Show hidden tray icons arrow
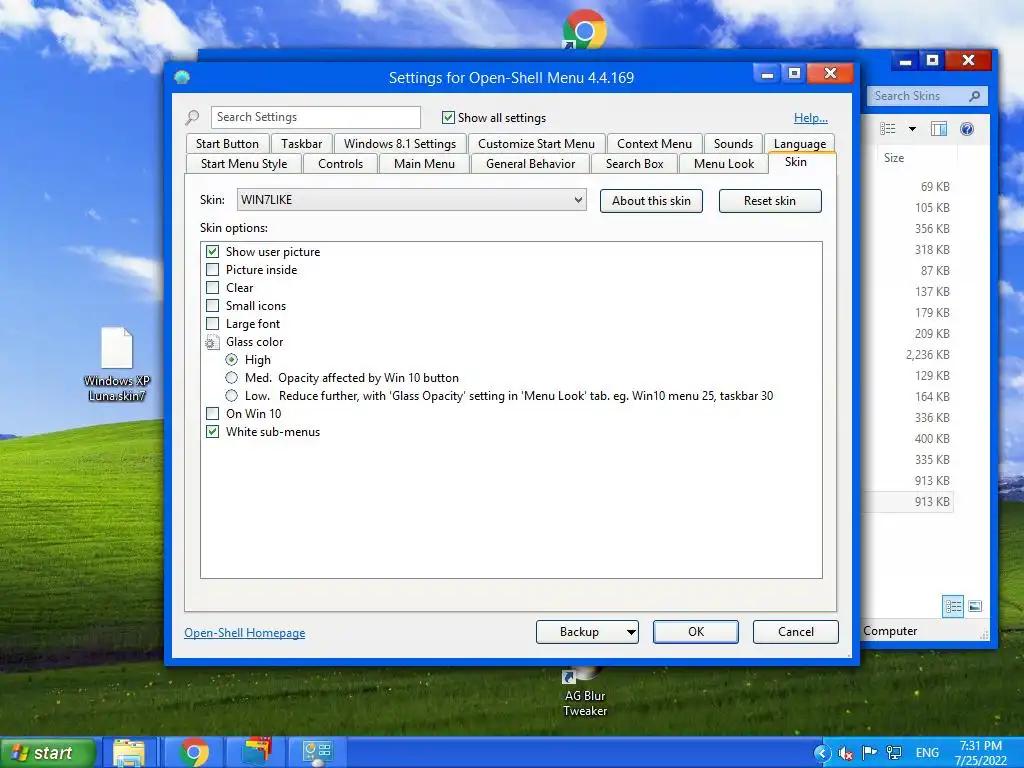The image size is (1024, 768). tap(822, 754)
